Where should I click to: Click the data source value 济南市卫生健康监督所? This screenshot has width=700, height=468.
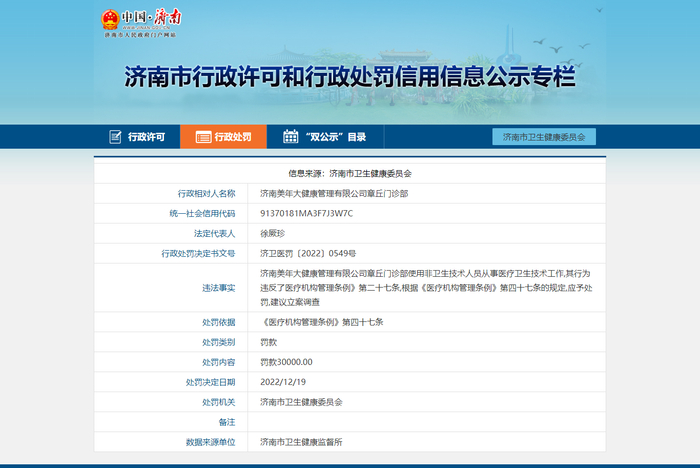[301, 441]
